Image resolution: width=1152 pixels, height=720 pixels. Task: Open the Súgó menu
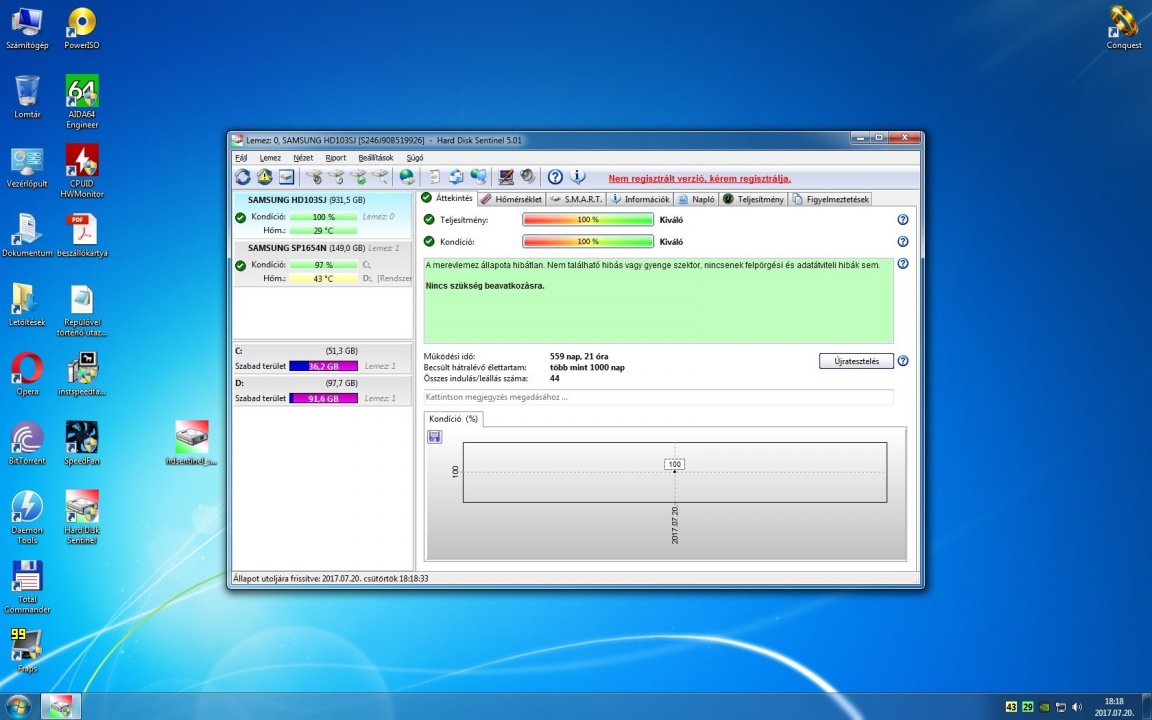click(414, 158)
